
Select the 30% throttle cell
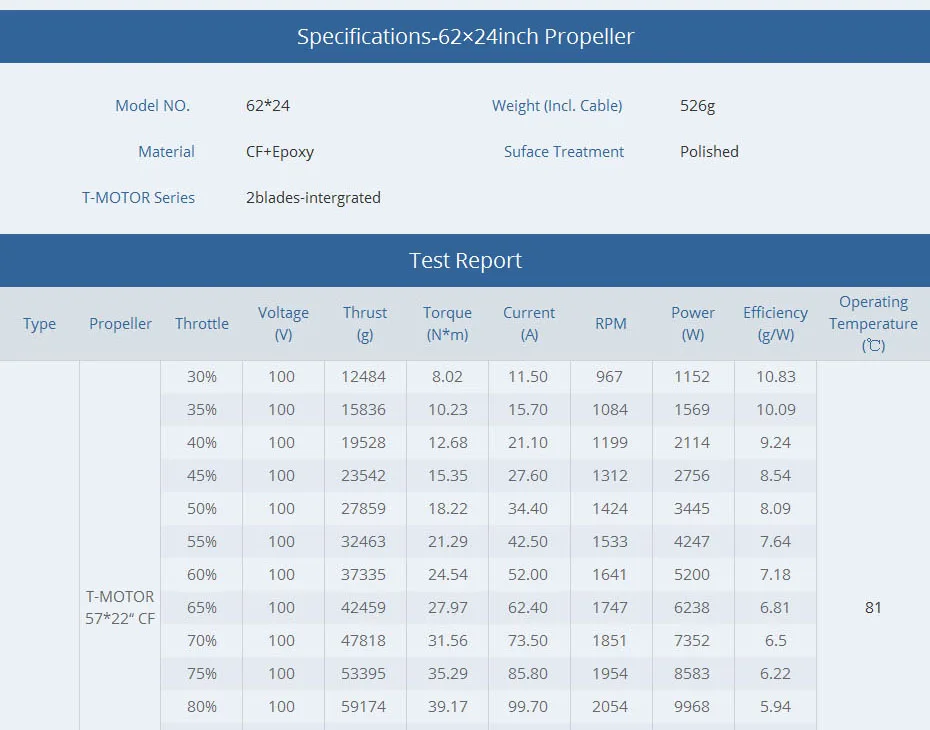(x=202, y=377)
